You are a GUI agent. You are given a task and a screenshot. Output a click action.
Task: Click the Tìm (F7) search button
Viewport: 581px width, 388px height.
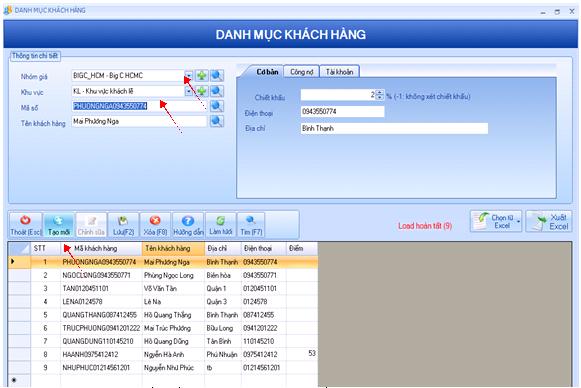tap(251, 225)
